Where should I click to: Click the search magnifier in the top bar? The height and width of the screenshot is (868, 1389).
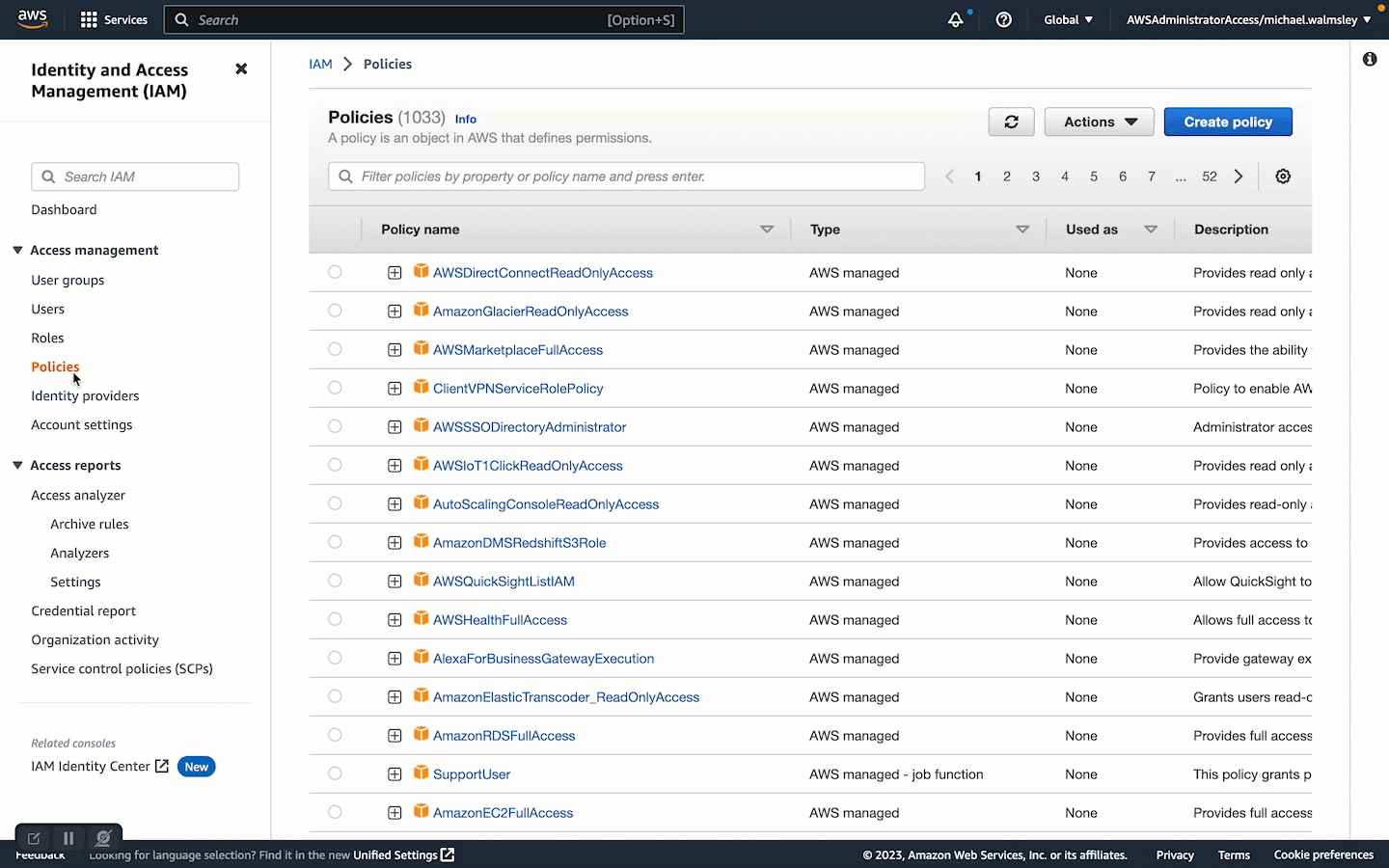[x=181, y=19]
